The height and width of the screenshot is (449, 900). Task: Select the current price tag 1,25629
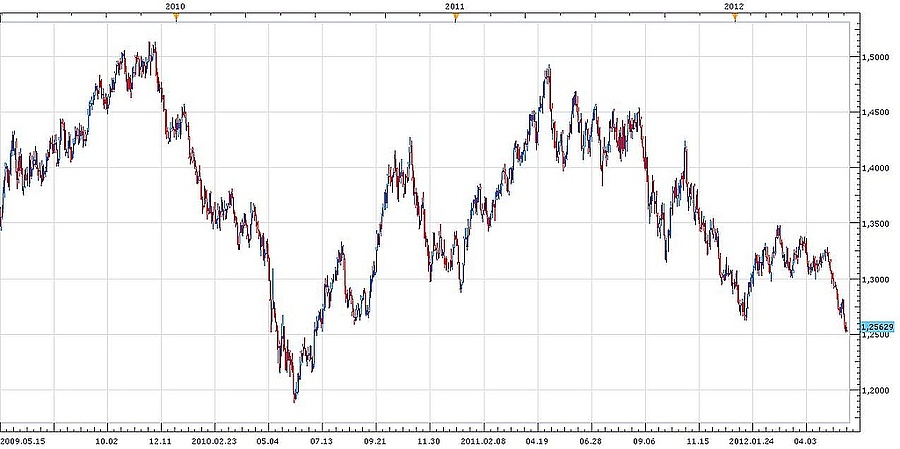[876, 327]
